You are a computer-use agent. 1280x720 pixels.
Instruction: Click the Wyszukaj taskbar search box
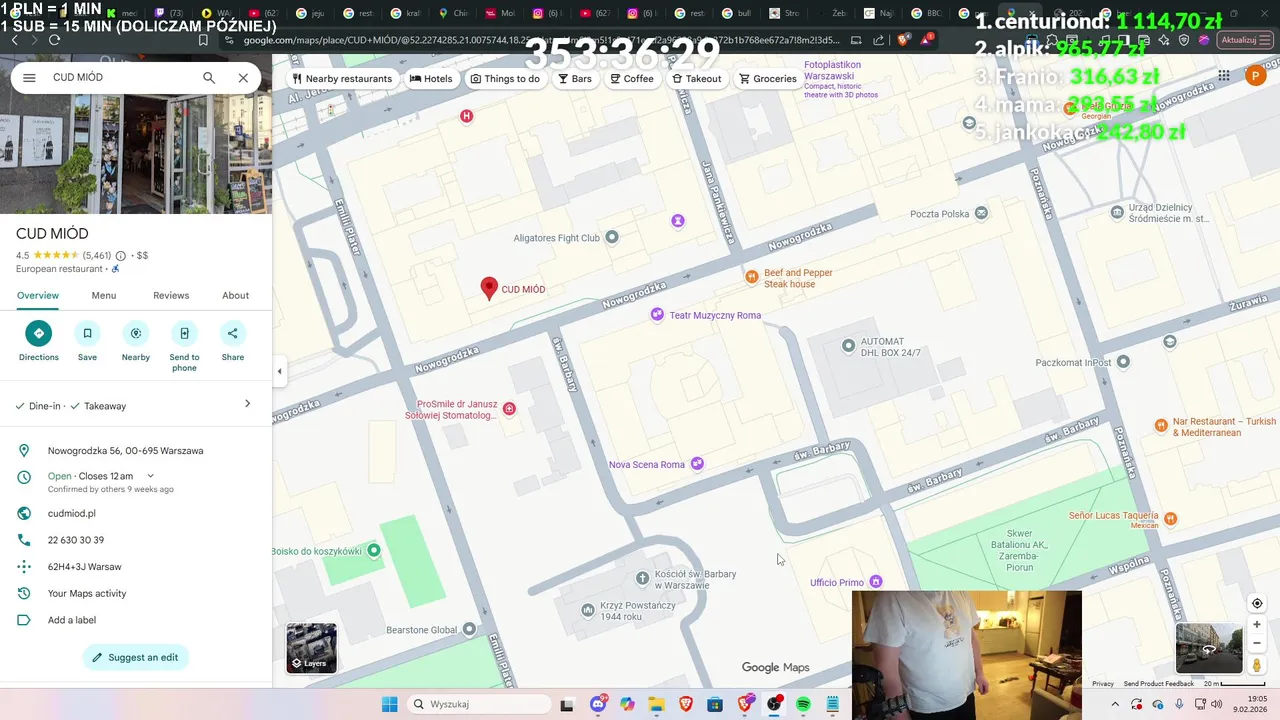coord(477,704)
